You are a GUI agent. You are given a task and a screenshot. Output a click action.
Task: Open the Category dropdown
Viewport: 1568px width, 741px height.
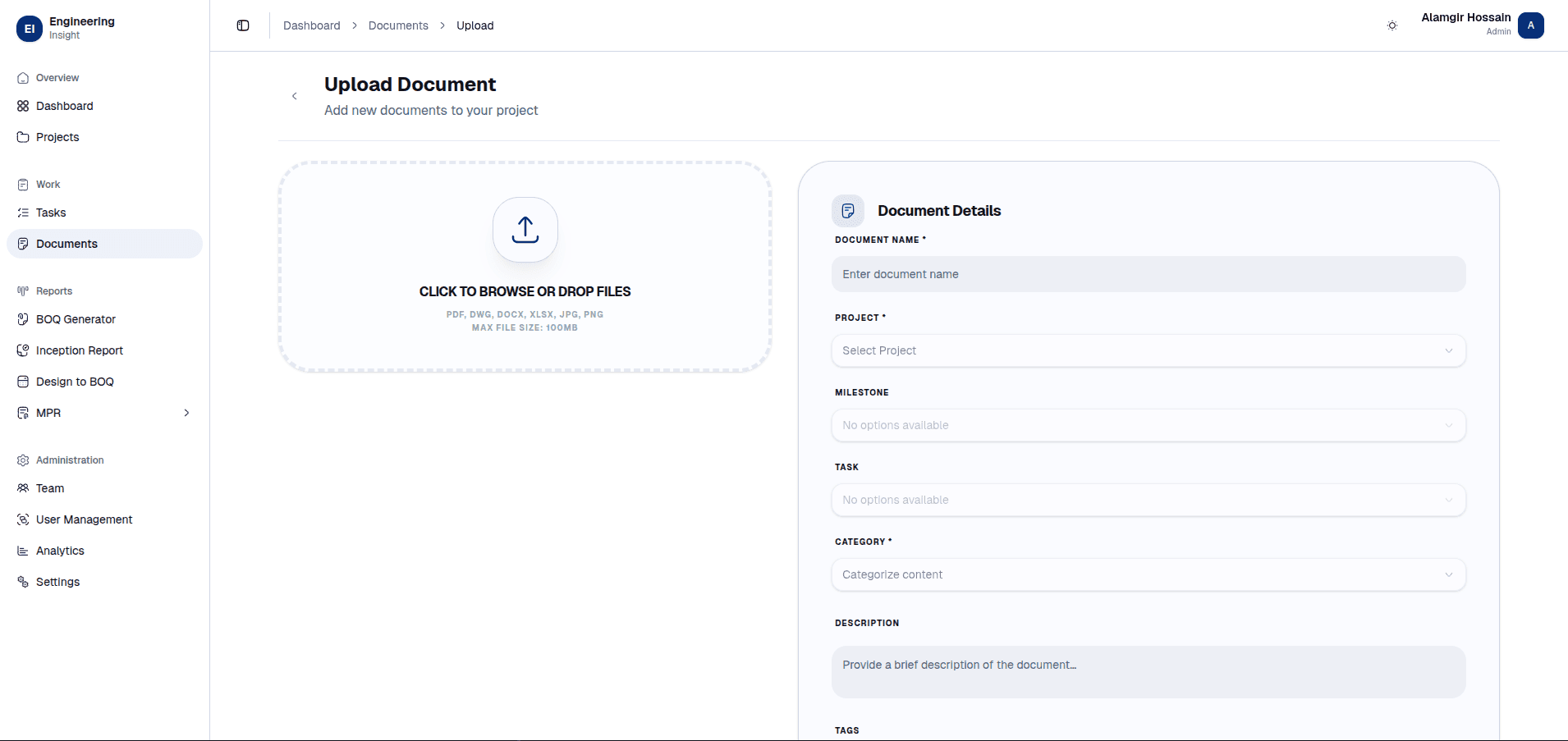tap(1148, 574)
